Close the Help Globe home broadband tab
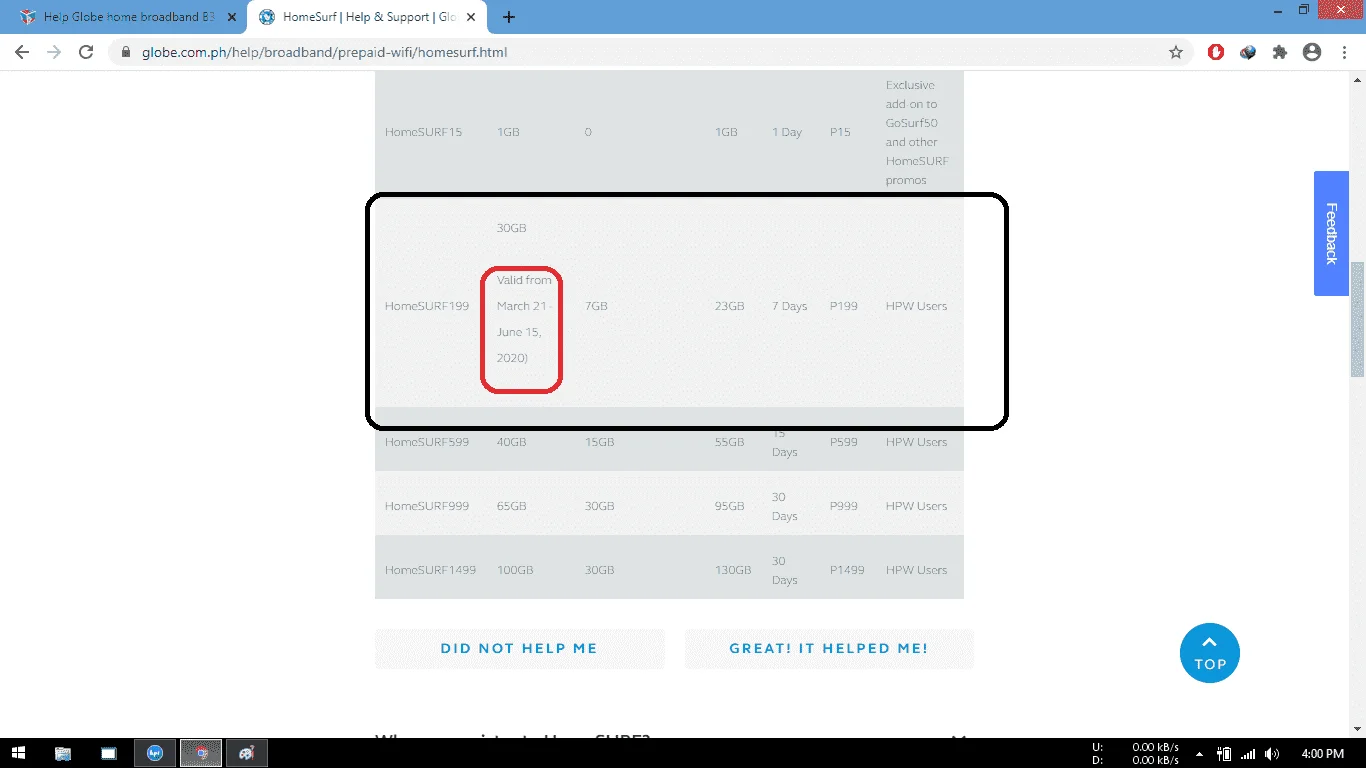 coord(232,17)
